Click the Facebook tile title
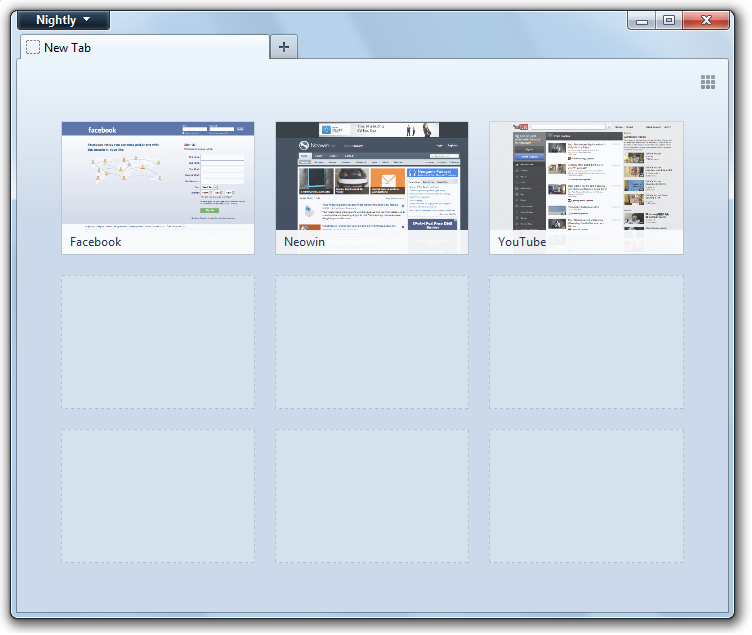 coord(95,242)
